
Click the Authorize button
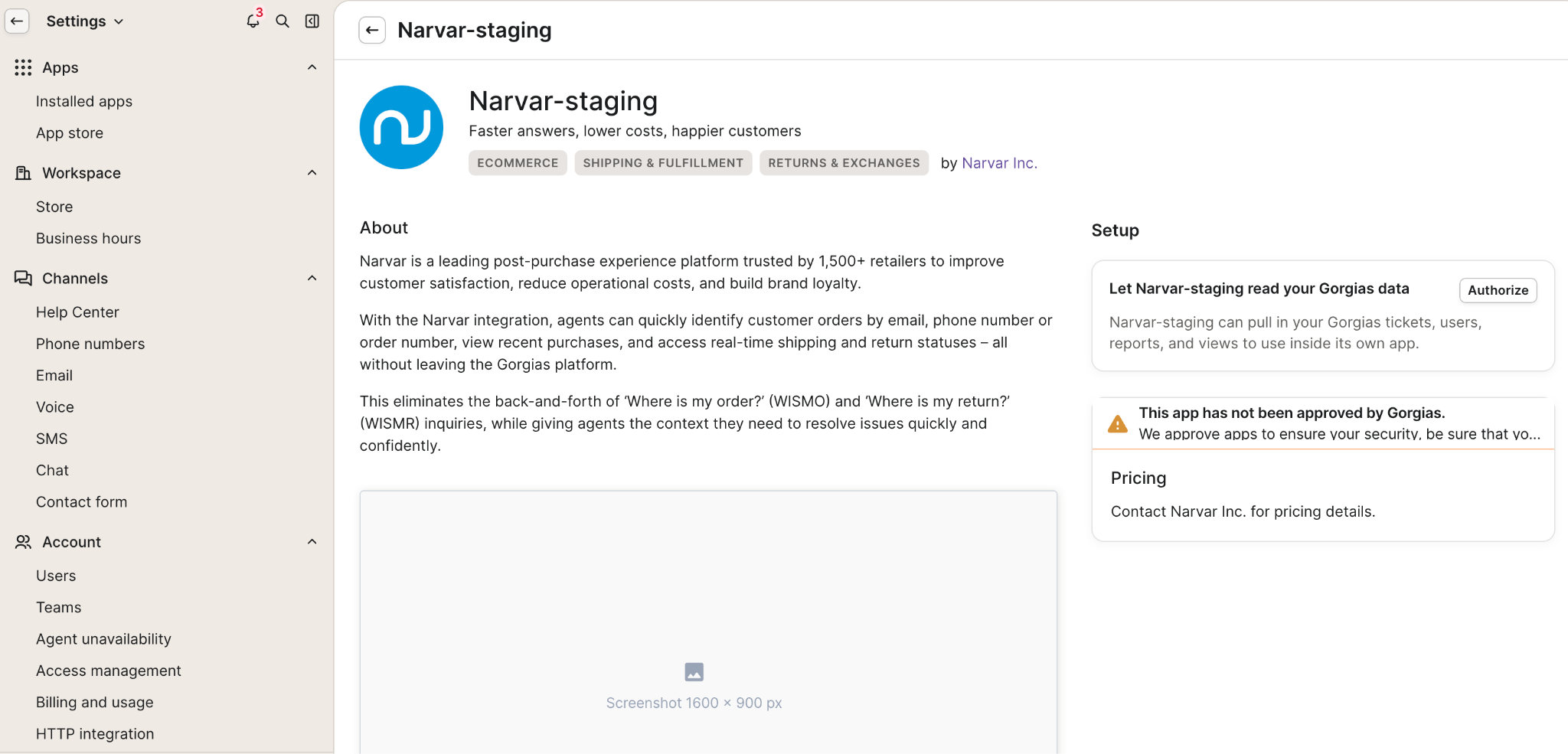(x=1498, y=290)
